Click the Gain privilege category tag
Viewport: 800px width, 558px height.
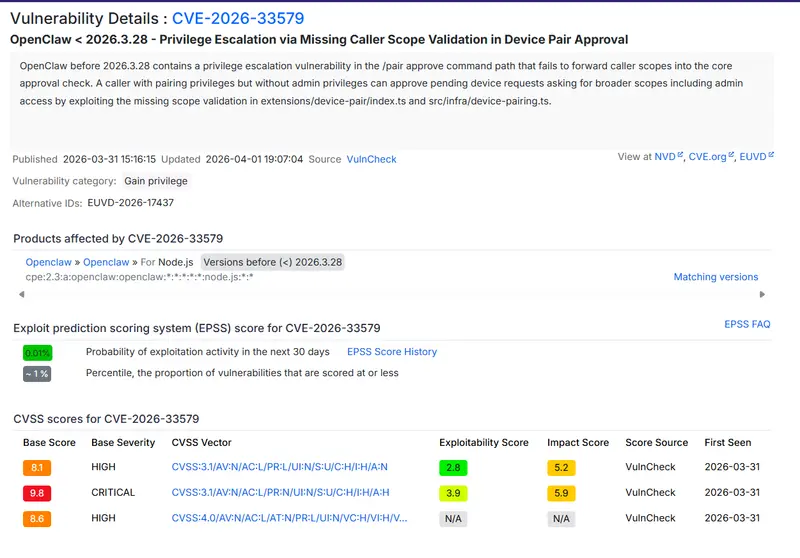click(x=155, y=181)
